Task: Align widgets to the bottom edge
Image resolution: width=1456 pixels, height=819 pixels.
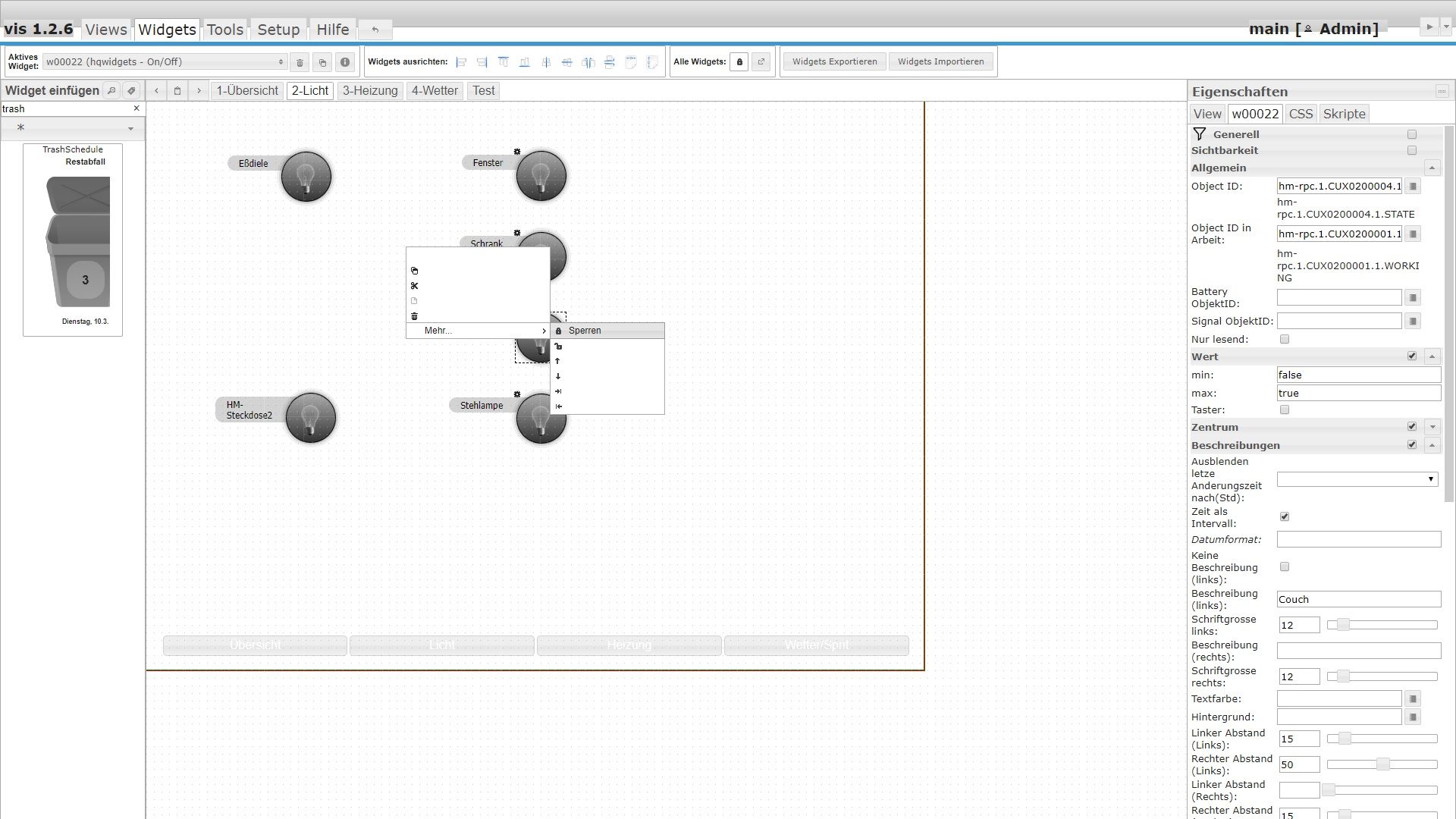Action: point(525,62)
